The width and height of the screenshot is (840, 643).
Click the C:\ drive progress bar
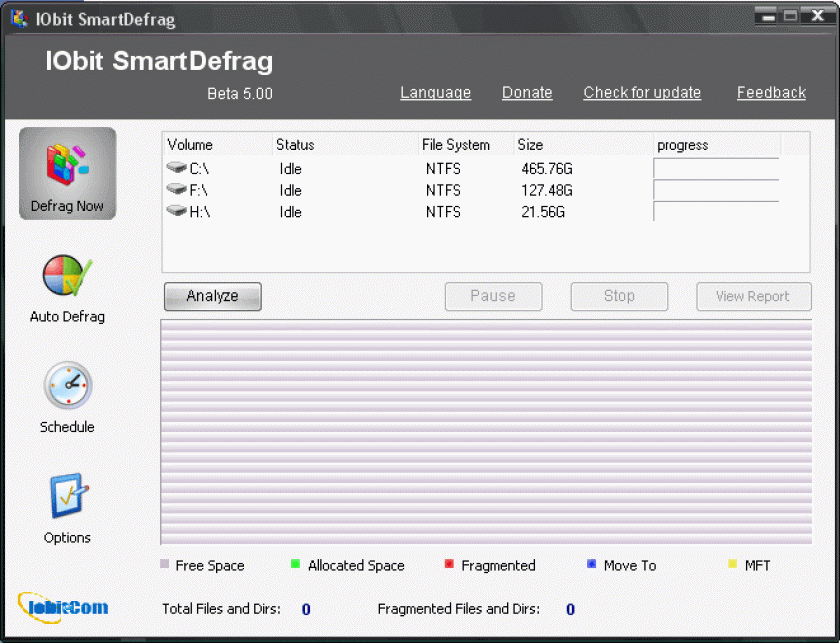716,168
